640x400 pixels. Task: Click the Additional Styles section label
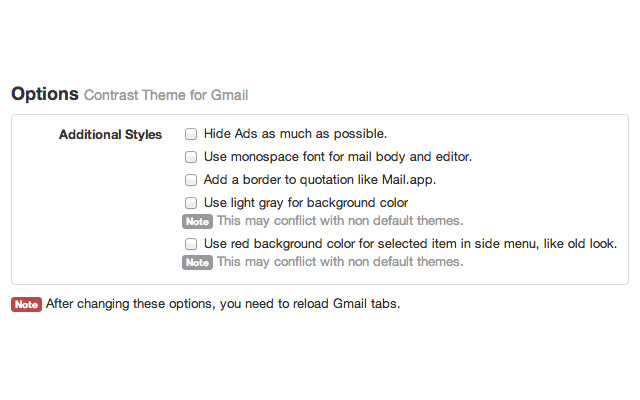click(x=110, y=134)
